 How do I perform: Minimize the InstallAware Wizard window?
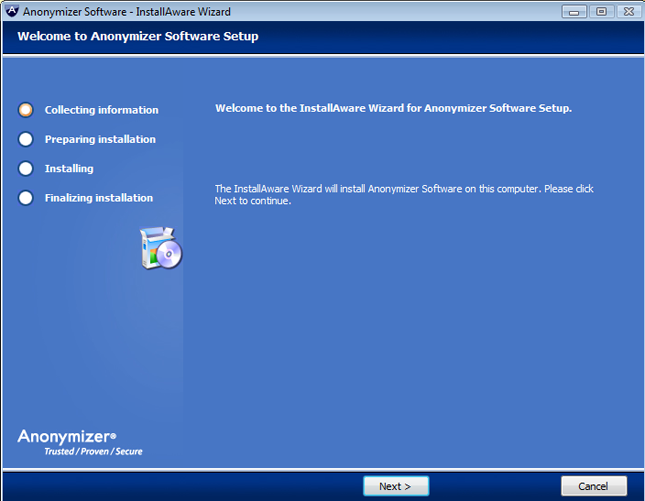pos(574,11)
